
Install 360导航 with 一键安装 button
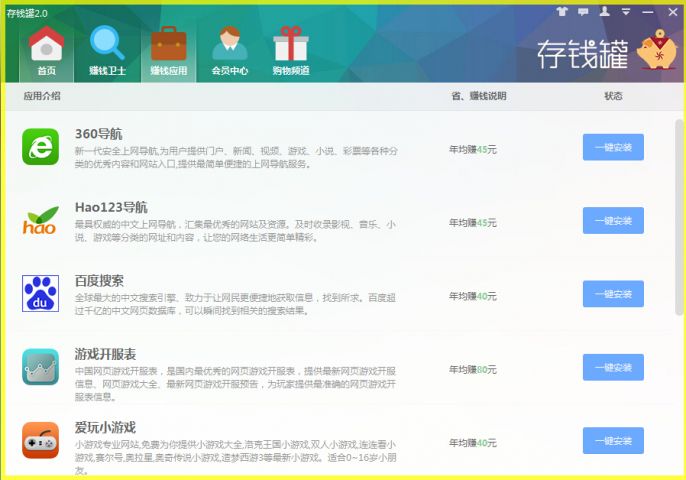[613, 147]
